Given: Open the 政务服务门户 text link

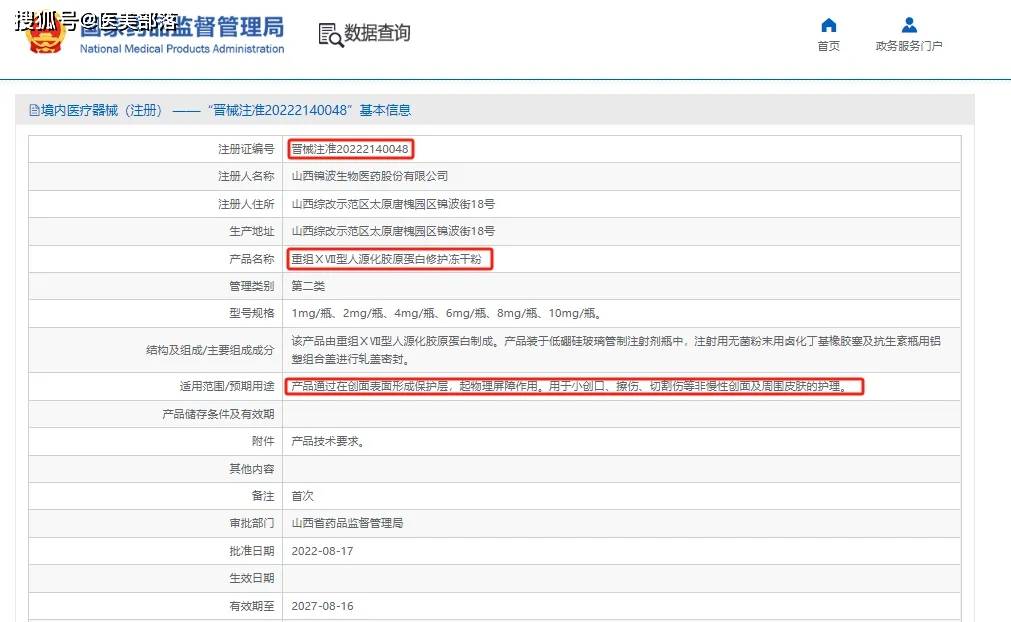Looking at the screenshot, I should point(908,46).
